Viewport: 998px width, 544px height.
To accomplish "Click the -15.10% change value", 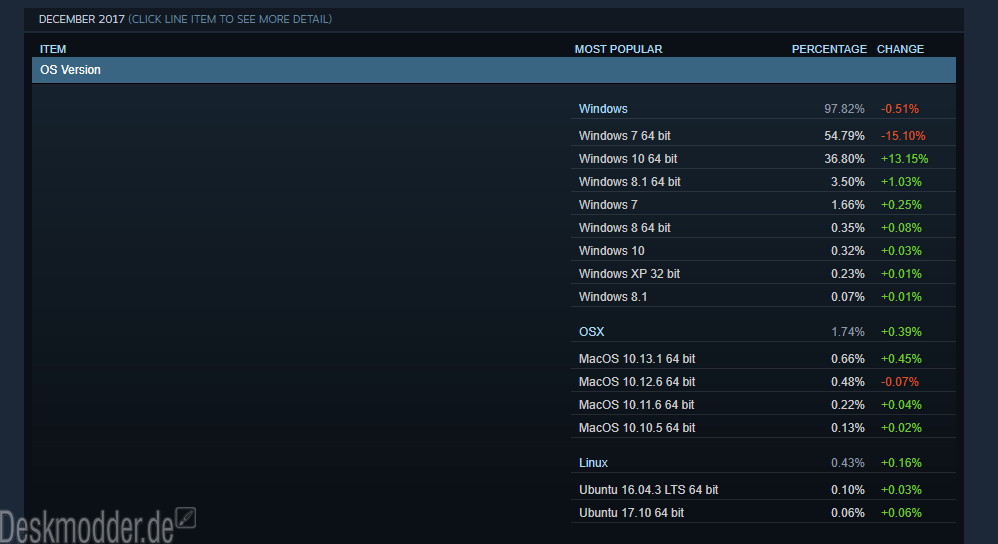I will click(903, 136).
